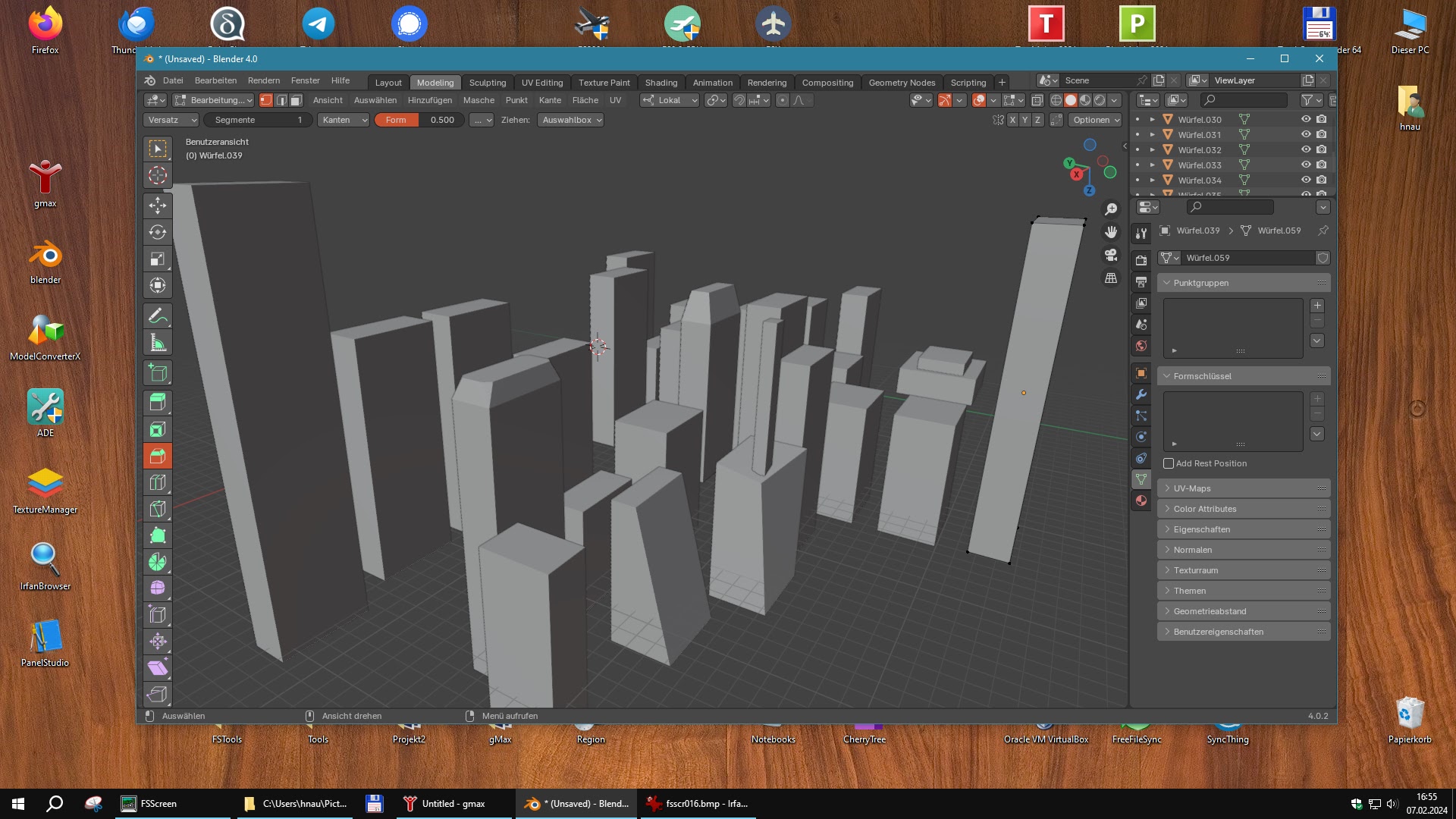
Task: Switch to wireframe viewport shading
Action: click(x=1056, y=100)
